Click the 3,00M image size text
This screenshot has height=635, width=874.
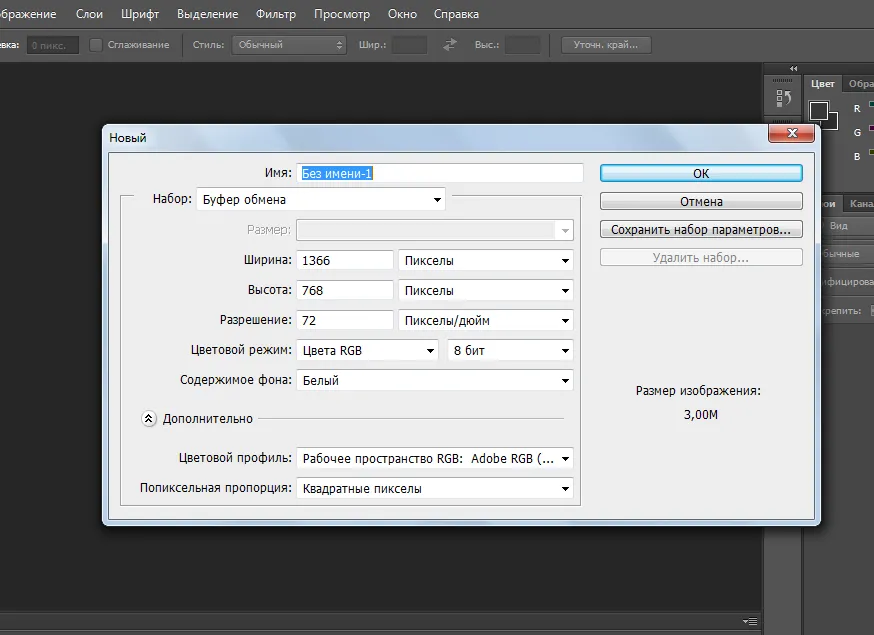pos(701,415)
